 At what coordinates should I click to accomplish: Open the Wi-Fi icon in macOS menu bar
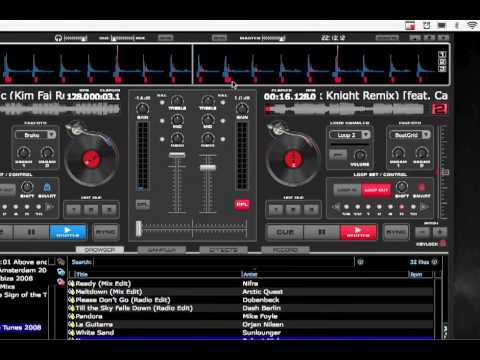pos(472,25)
